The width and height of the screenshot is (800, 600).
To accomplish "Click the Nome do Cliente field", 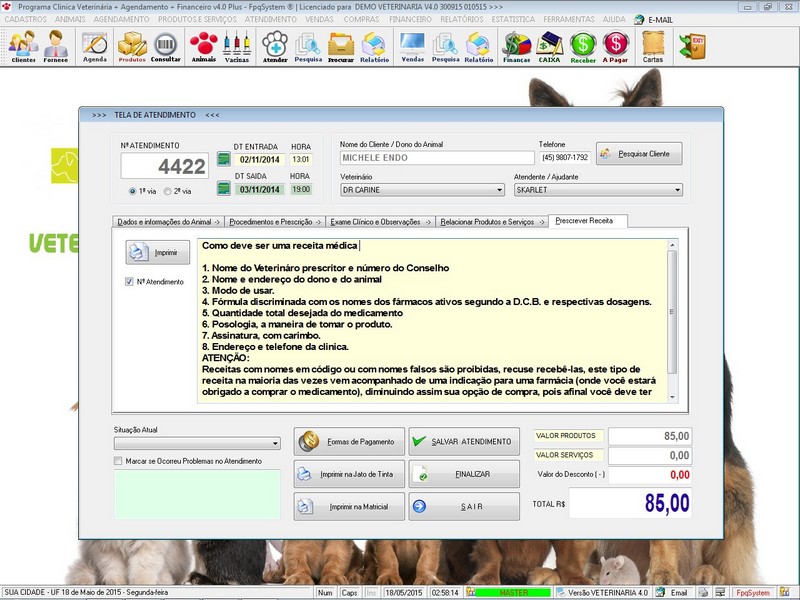I will tap(437, 158).
